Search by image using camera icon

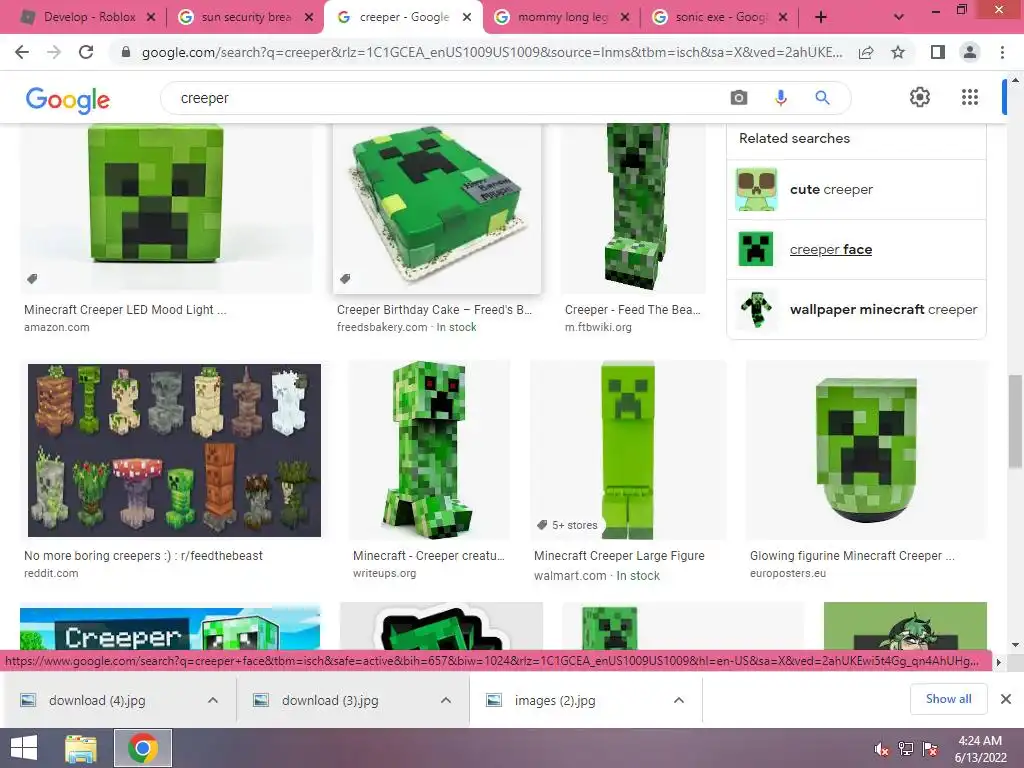(739, 98)
